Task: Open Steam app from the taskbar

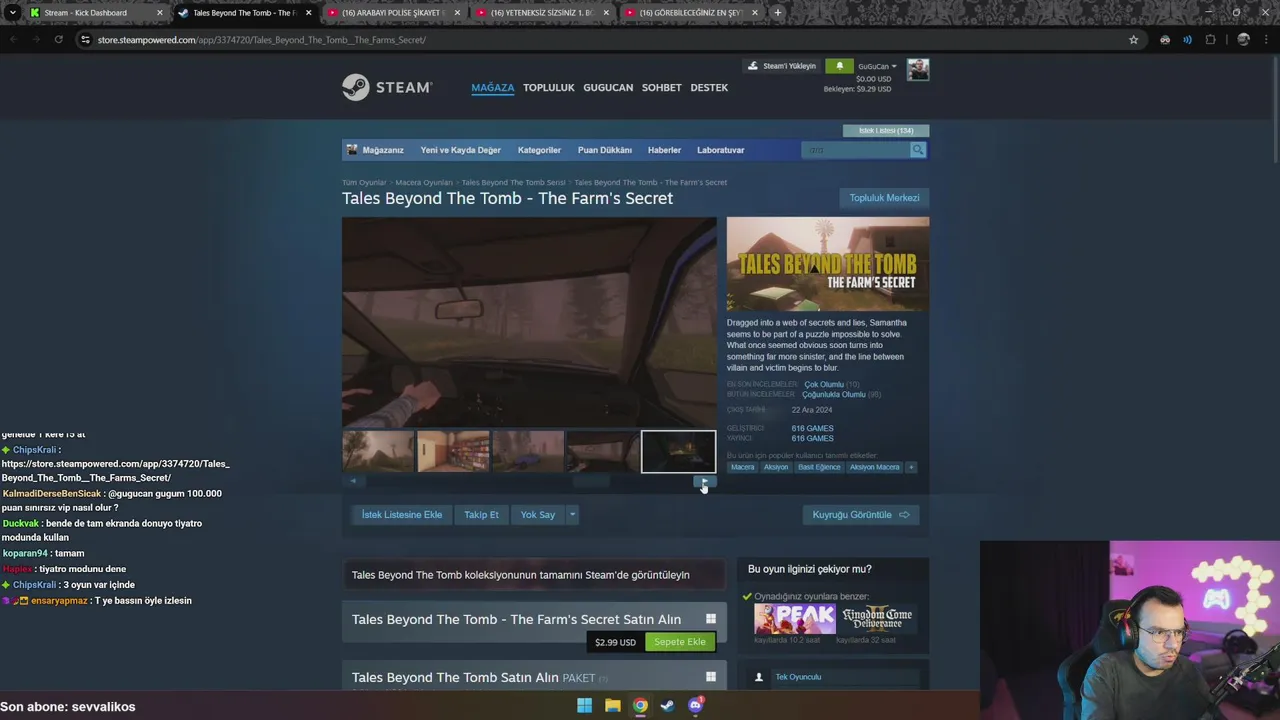Action: click(667, 705)
